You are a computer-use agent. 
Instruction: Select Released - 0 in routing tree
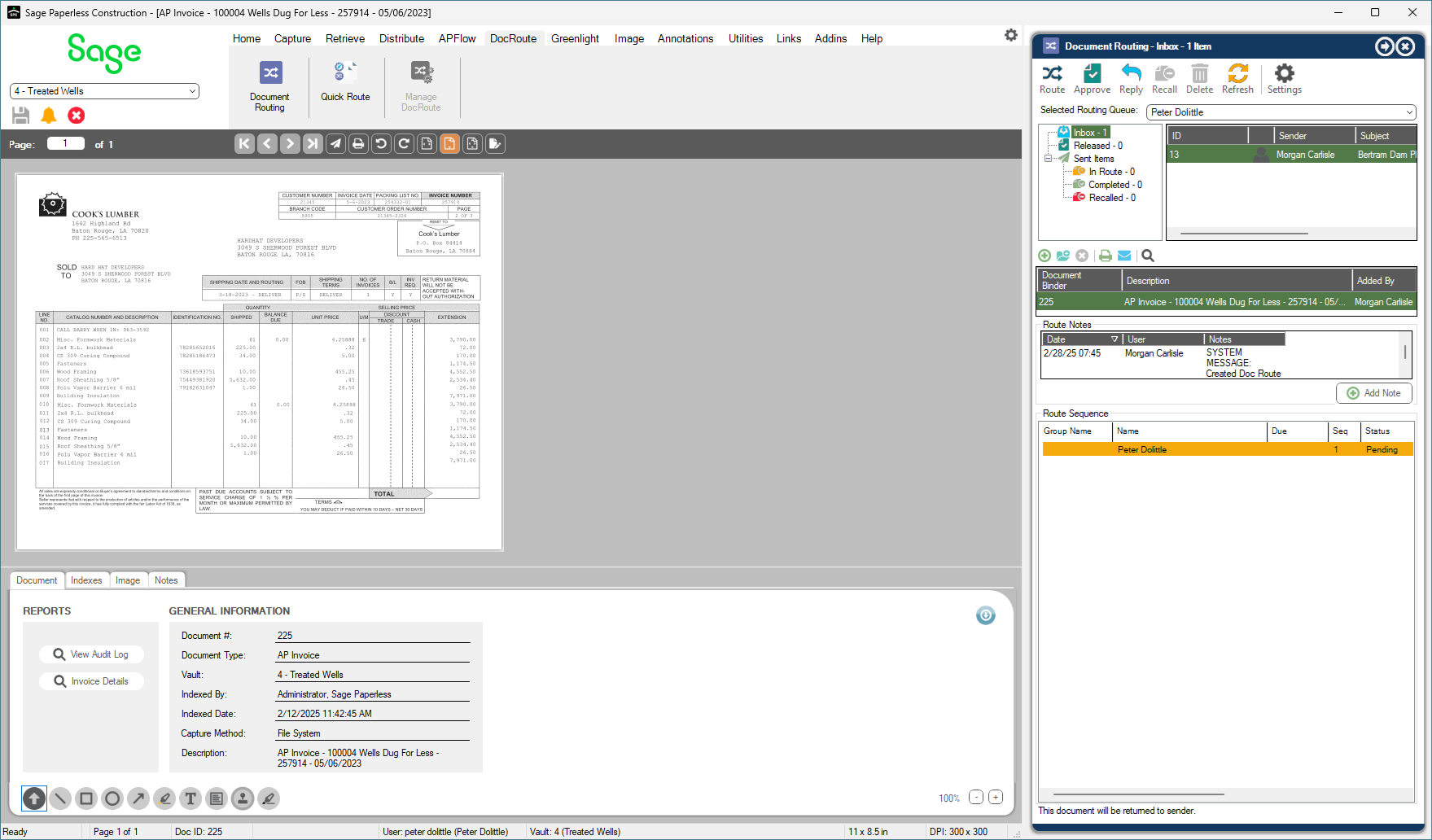[x=1097, y=146]
